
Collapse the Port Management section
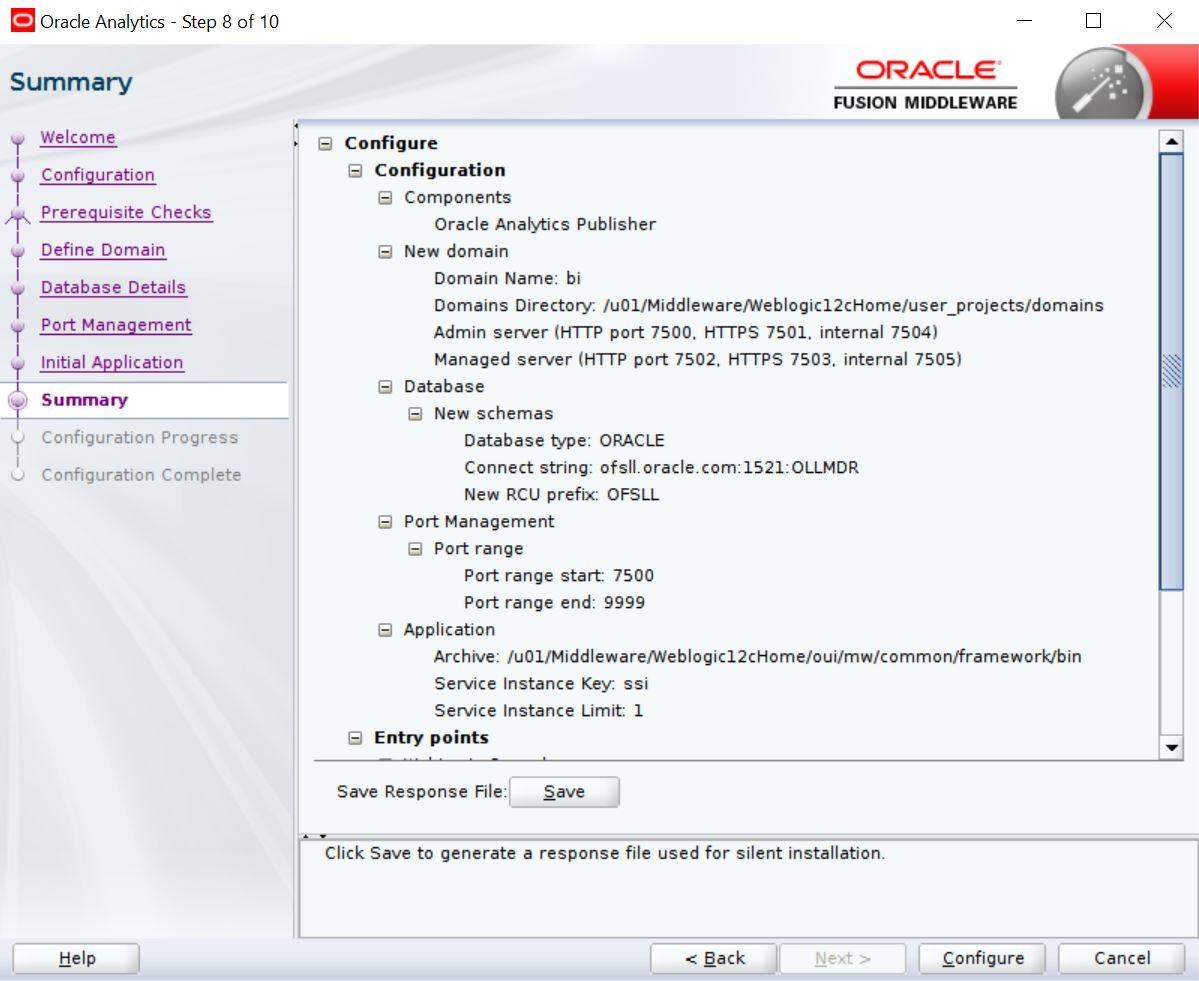pos(385,521)
